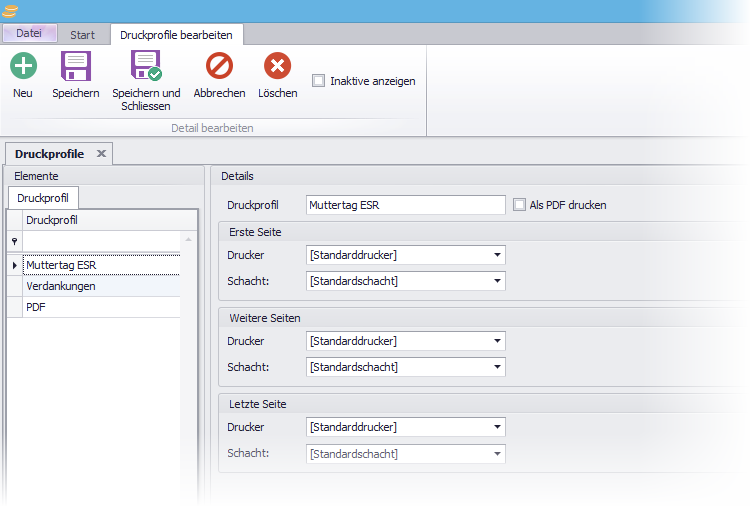Click the Speichern floppy disk icon
The image size is (751, 507).
[76, 67]
